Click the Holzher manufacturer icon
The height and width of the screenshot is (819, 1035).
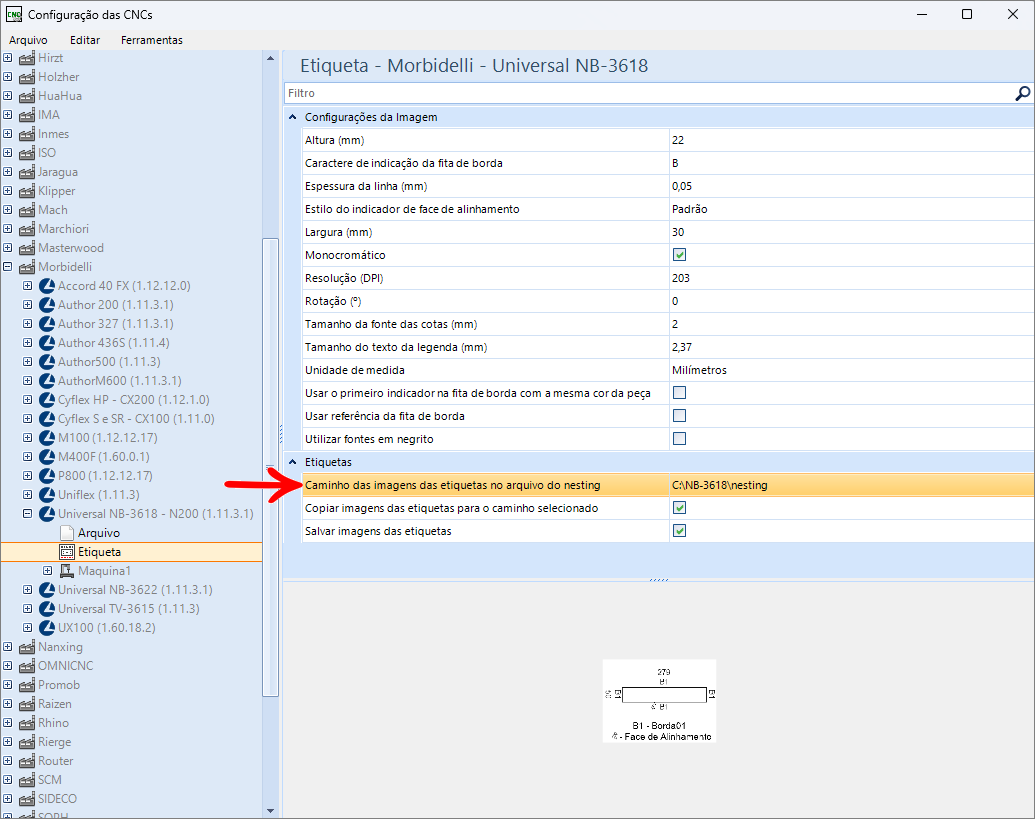click(27, 77)
